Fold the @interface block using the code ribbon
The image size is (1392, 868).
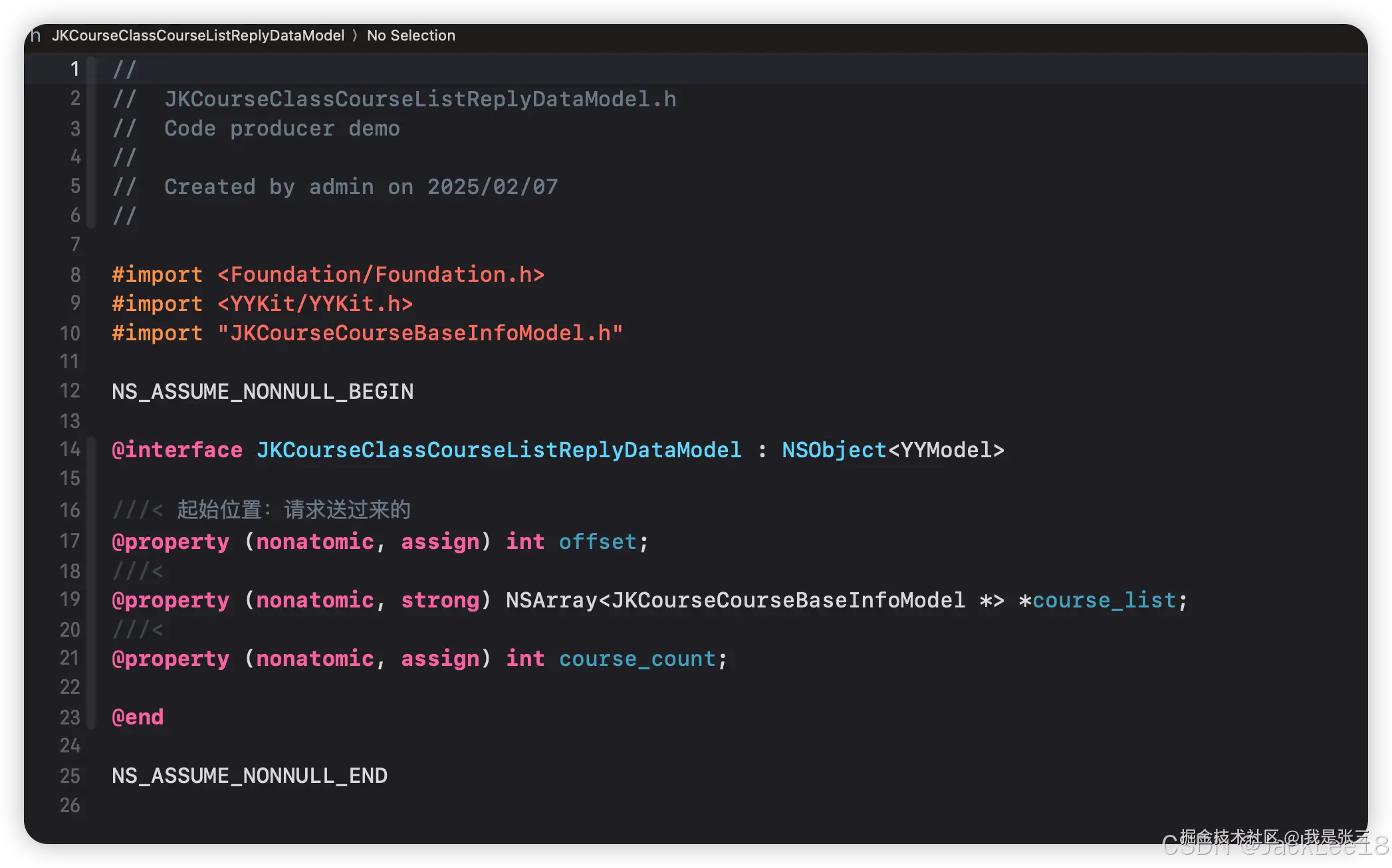coord(92,583)
